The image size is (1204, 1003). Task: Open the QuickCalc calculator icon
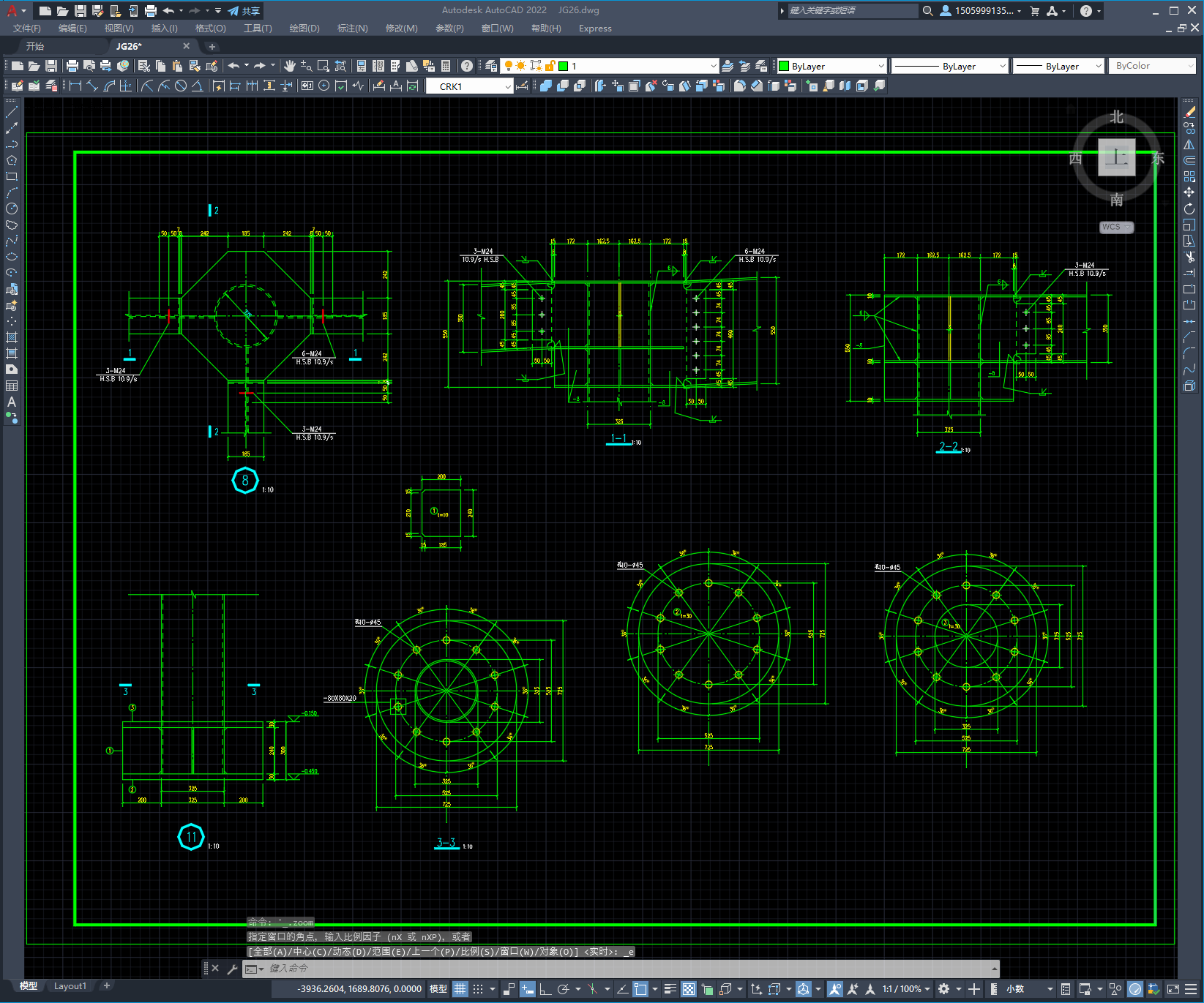coord(446,66)
